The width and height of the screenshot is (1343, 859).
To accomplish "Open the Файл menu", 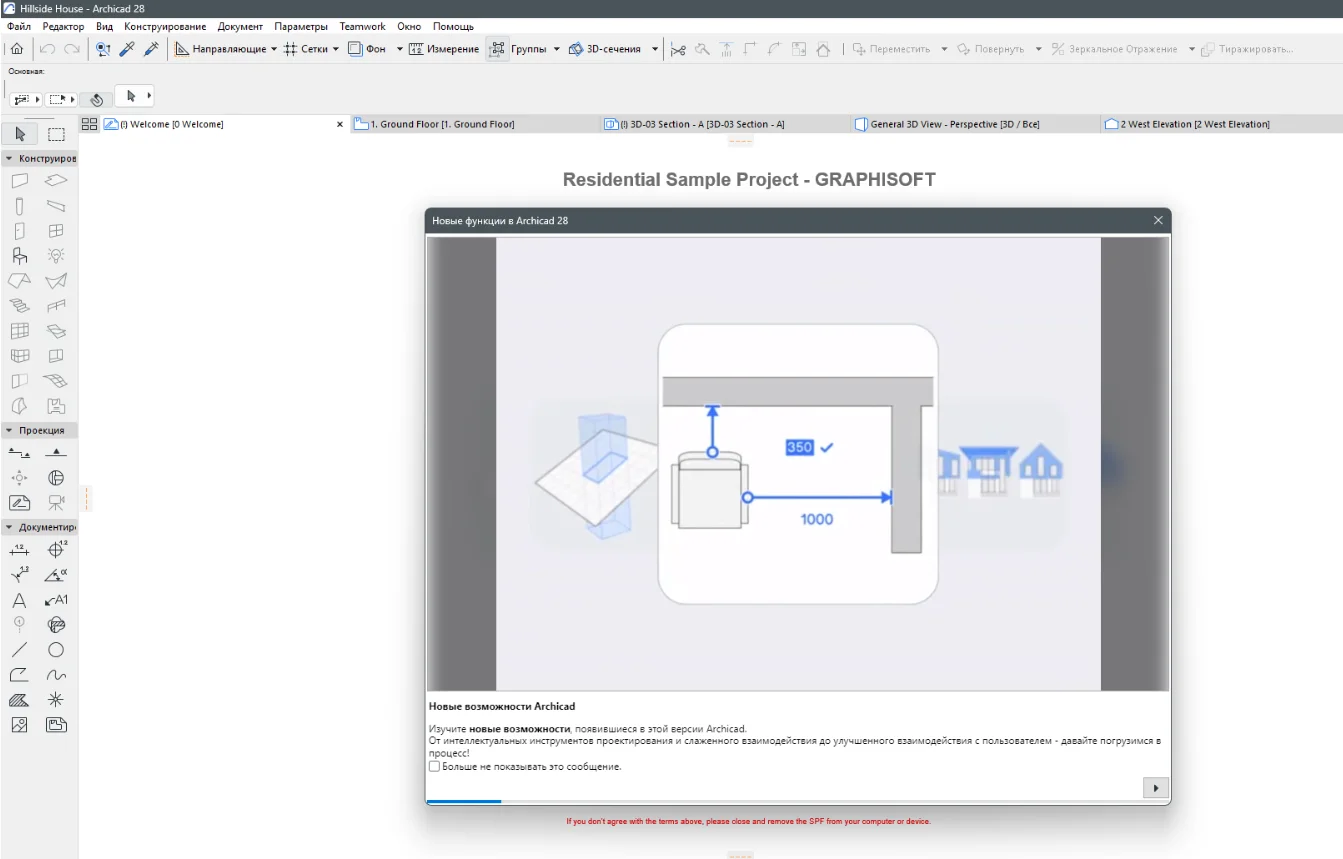I will point(19,26).
